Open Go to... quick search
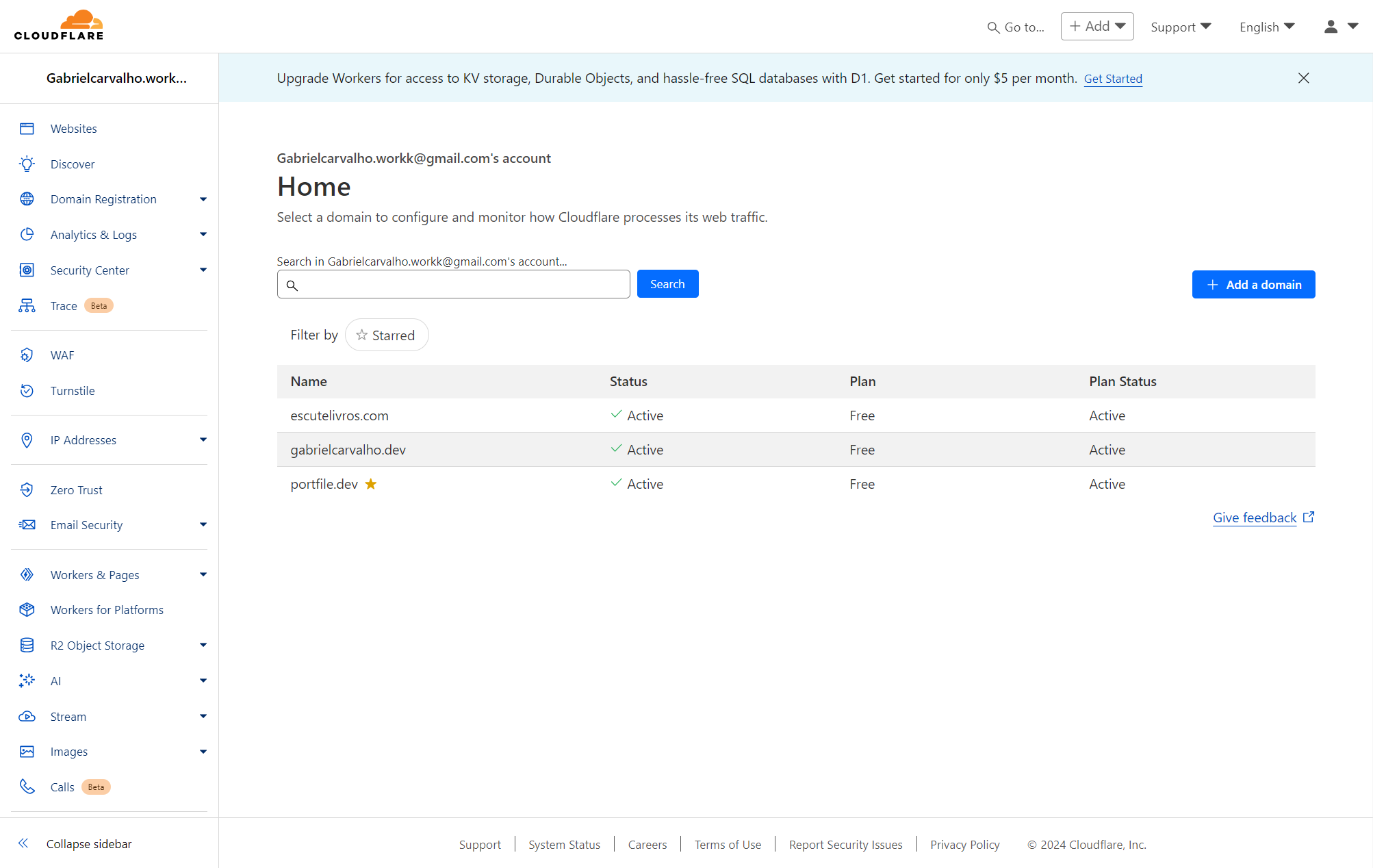The width and height of the screenshot is (1373, 868). [x=1016, y=27]
